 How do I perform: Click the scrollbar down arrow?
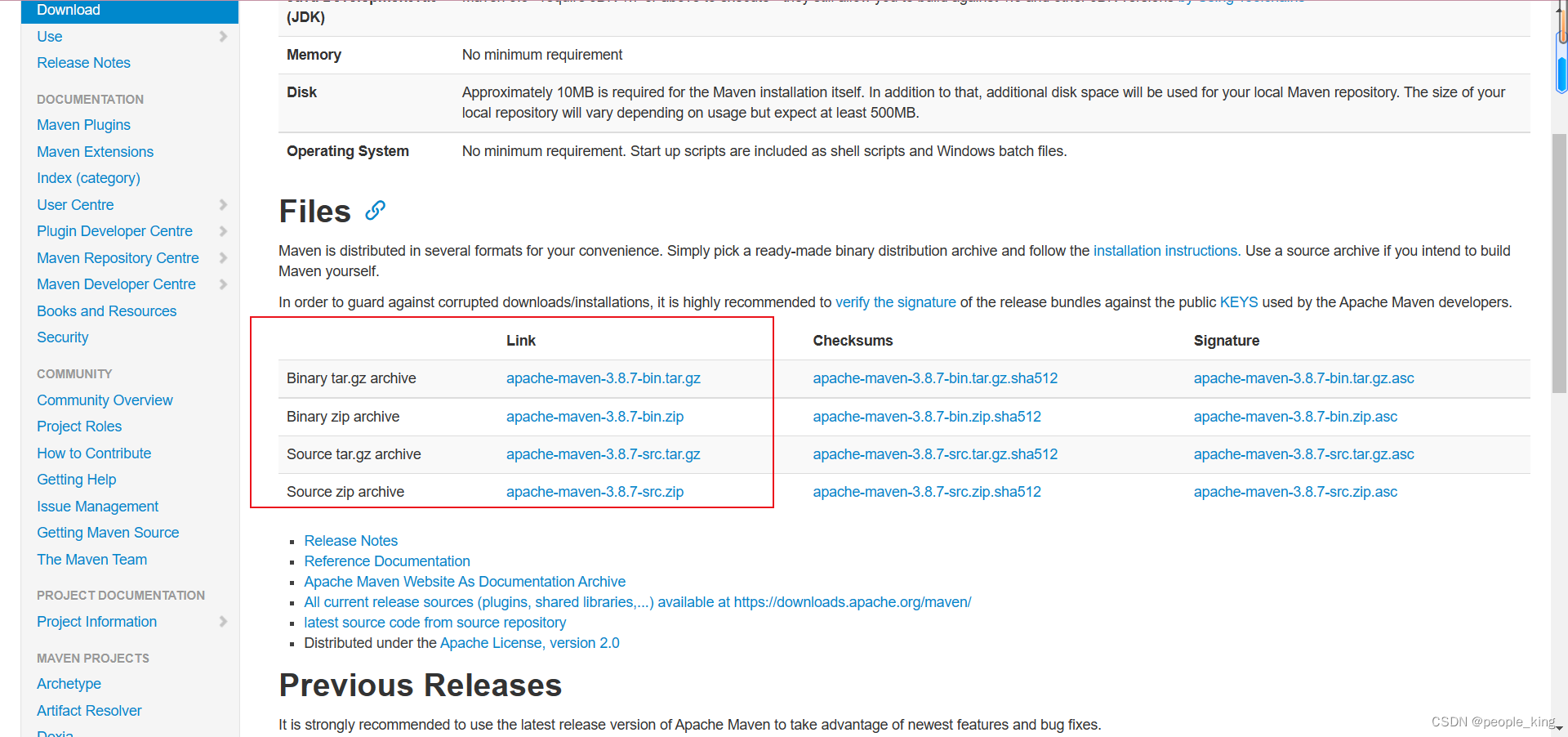pyautogui.click(x=1560, y=727)
